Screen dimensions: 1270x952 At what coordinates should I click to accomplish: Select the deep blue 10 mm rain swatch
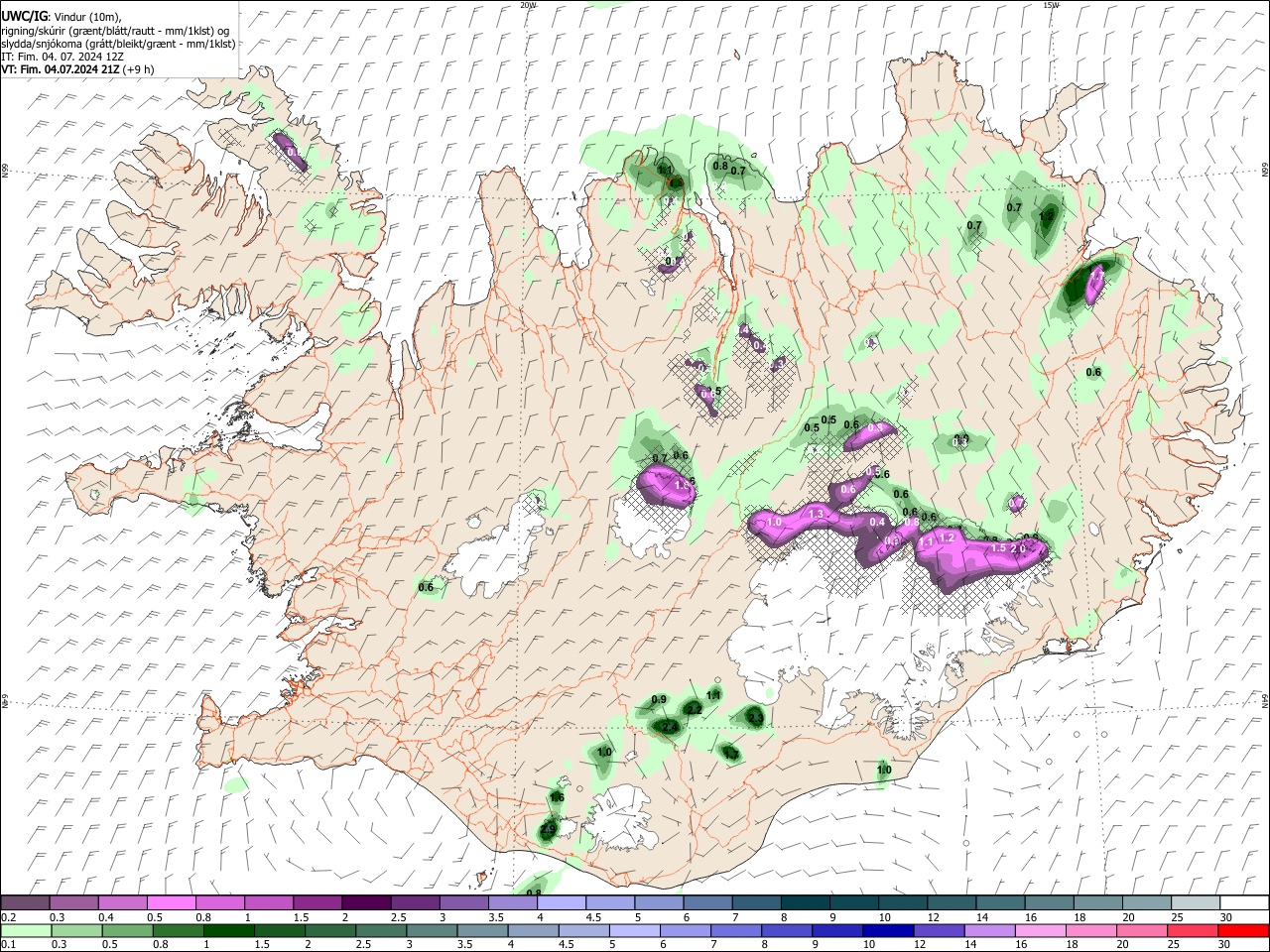tap(888, 931)
